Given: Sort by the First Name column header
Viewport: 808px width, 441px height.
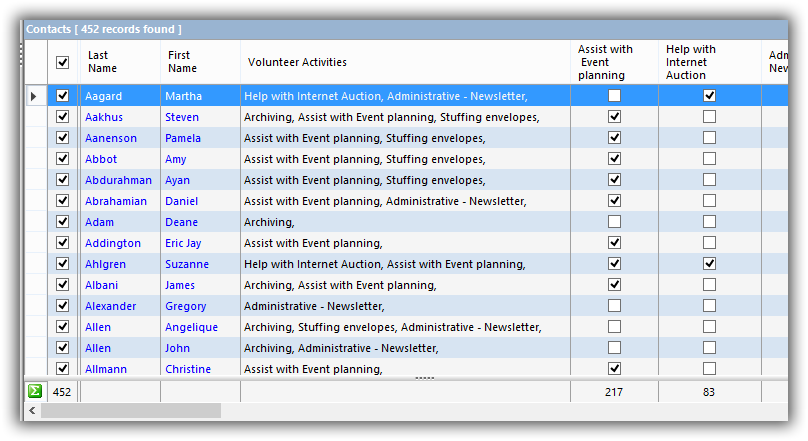Looking at the screenshot, I should coord(182,62).
